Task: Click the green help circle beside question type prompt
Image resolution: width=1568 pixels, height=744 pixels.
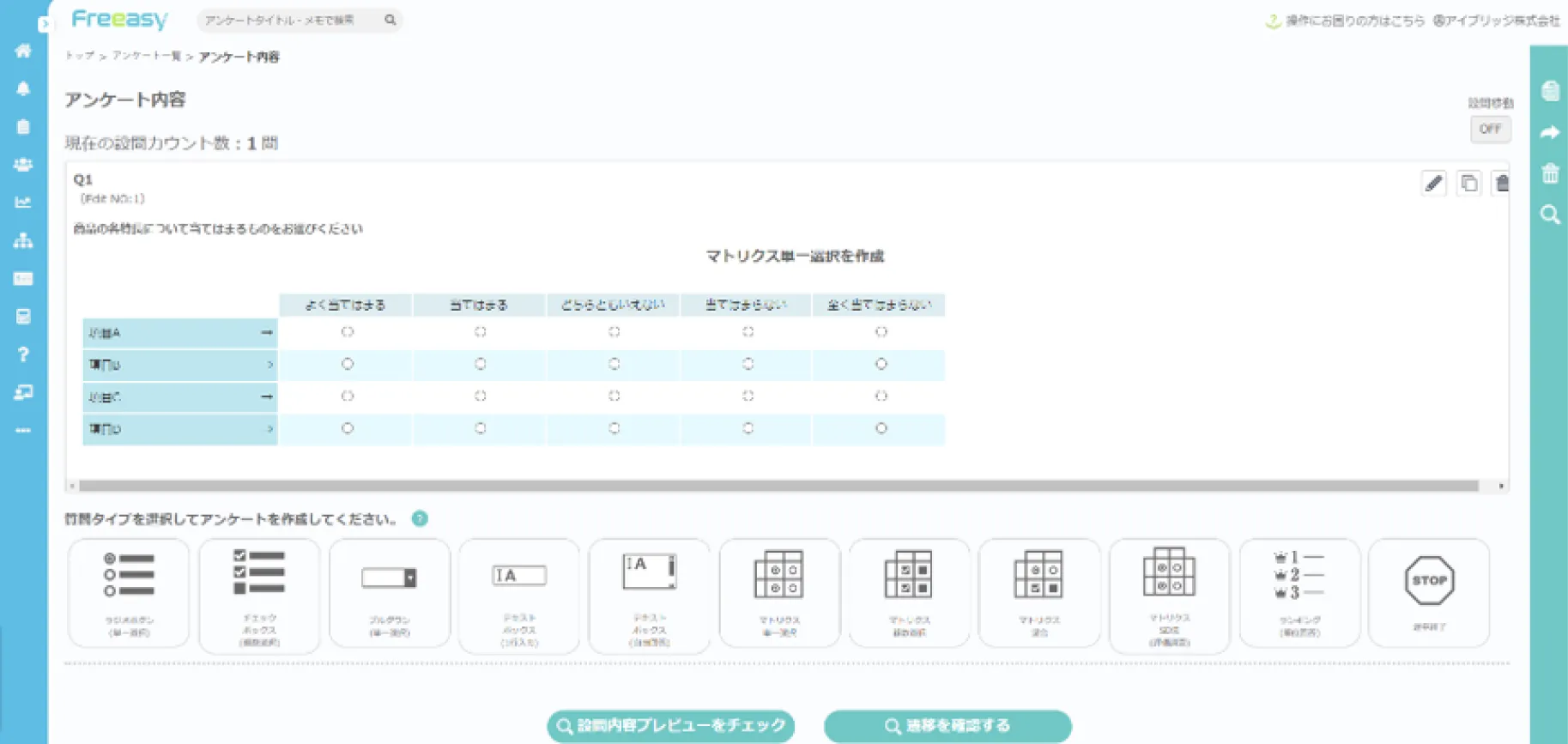Action: pyautogui.click(x=420, y=518)
